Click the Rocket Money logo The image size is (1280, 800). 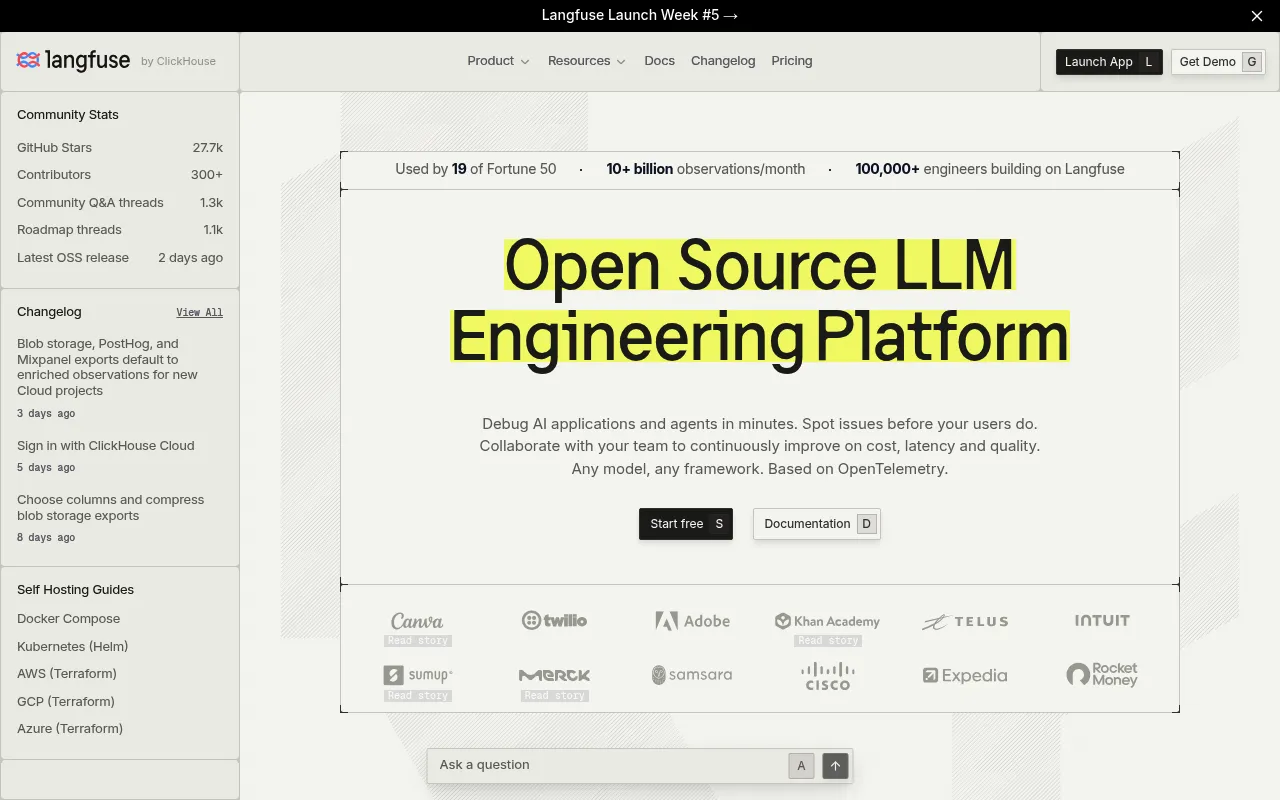coord(1102,675)
